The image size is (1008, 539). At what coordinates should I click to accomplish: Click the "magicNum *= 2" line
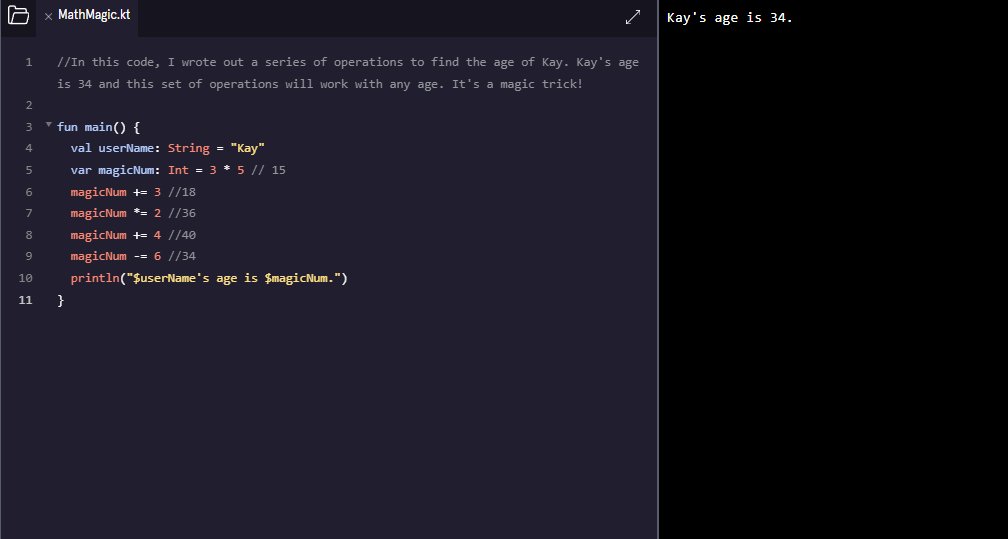(115, 213)
